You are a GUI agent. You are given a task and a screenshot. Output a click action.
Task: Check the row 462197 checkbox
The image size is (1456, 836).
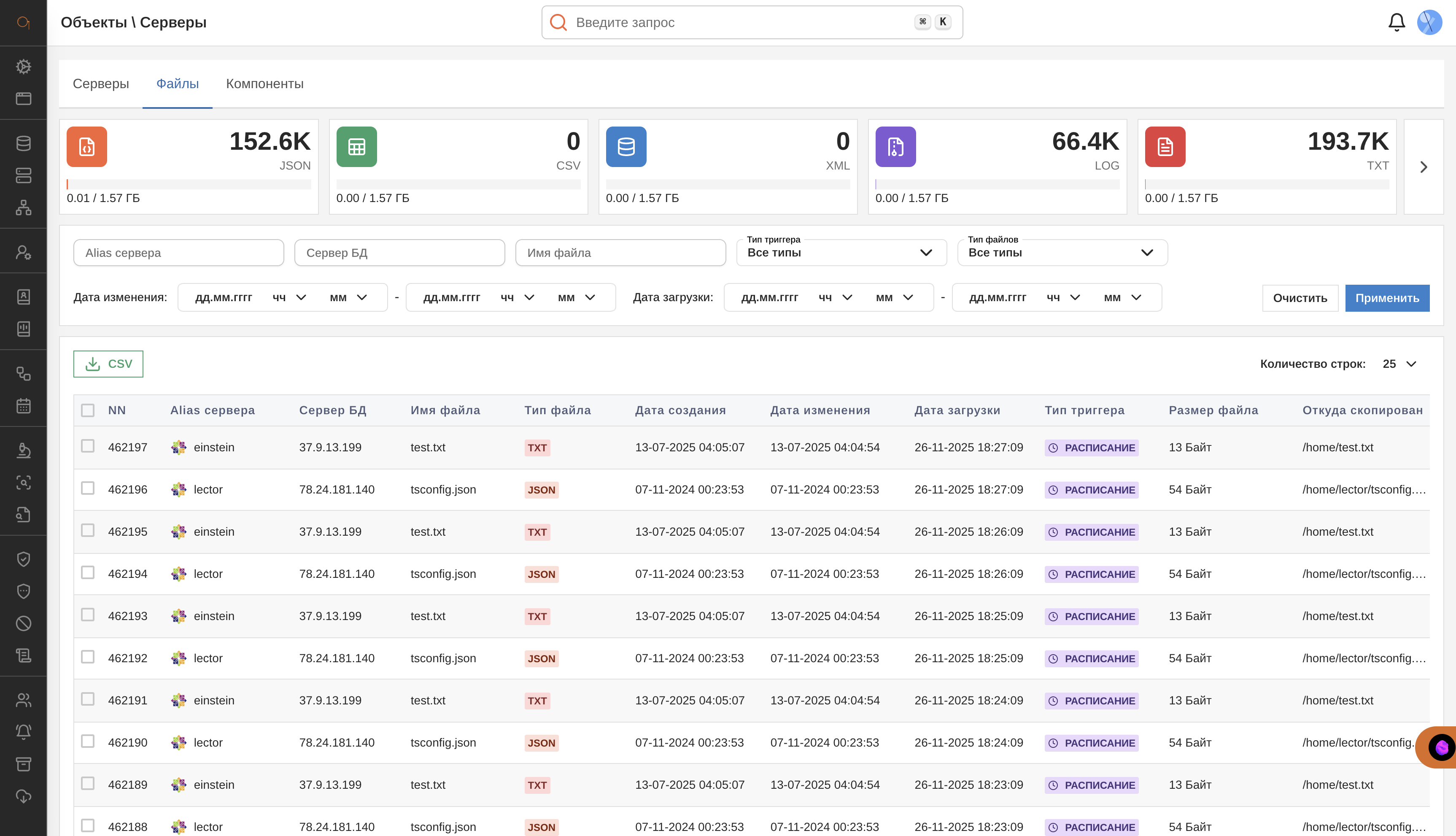click(x=88, y=446)
